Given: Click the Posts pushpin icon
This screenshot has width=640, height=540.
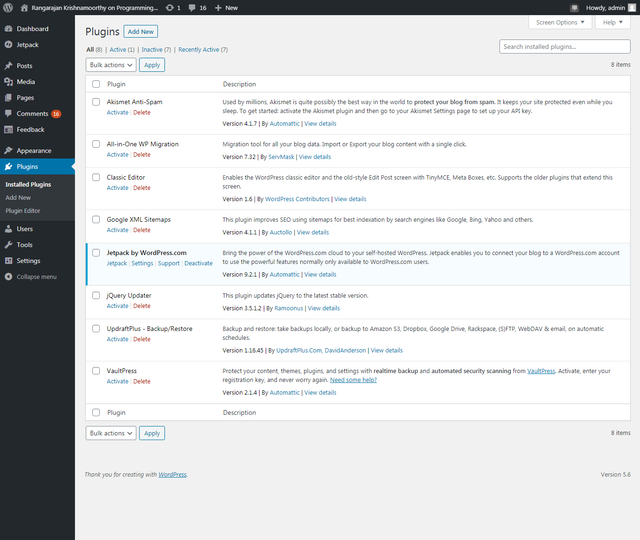Looking at the screenshot, I should pyautogui.click(x=8, y=66).
